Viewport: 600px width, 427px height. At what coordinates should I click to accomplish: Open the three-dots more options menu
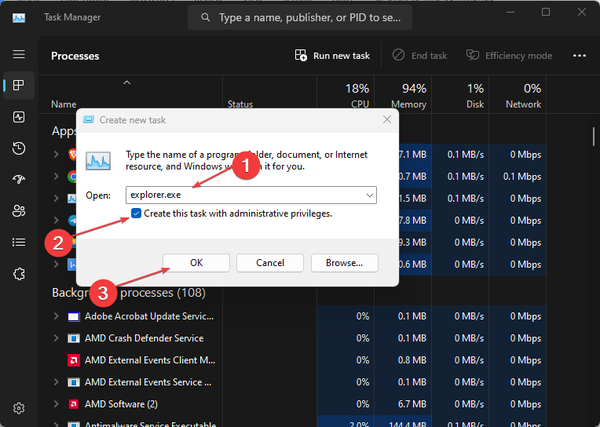579,55
